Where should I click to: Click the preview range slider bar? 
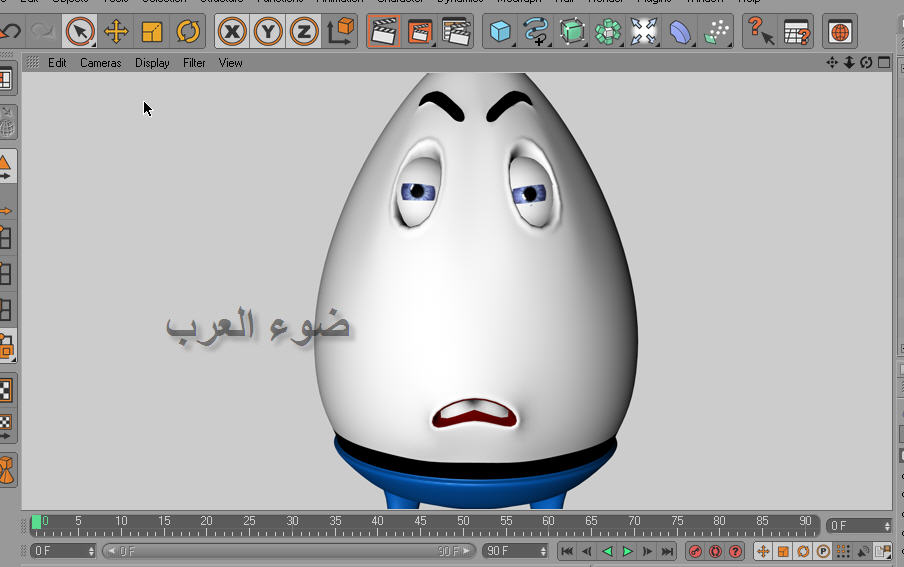[289, 551]
